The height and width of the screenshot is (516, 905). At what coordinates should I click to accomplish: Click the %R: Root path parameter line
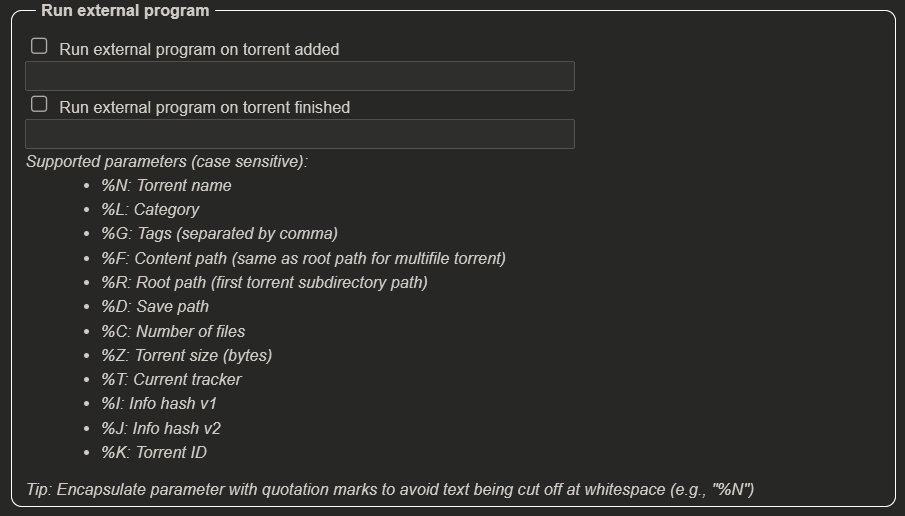pyautogui.click(x=264, y=283)
